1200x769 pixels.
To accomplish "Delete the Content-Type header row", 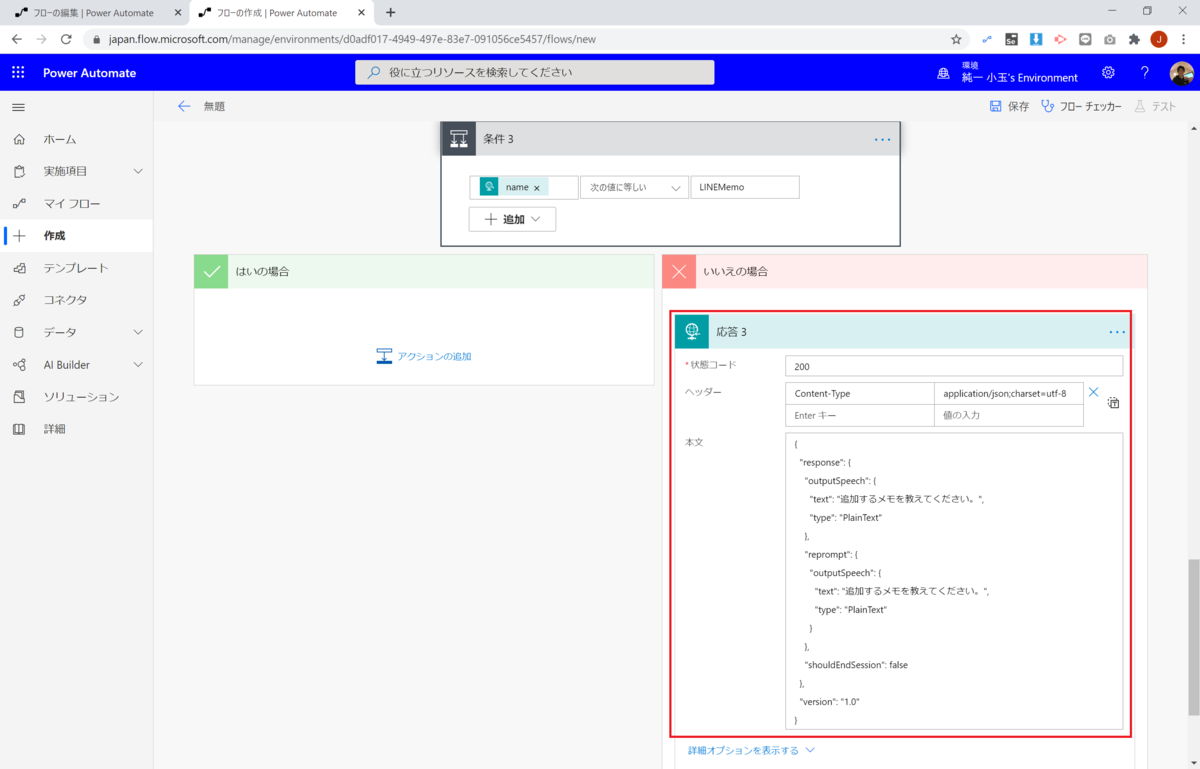I will point(1093,392).
